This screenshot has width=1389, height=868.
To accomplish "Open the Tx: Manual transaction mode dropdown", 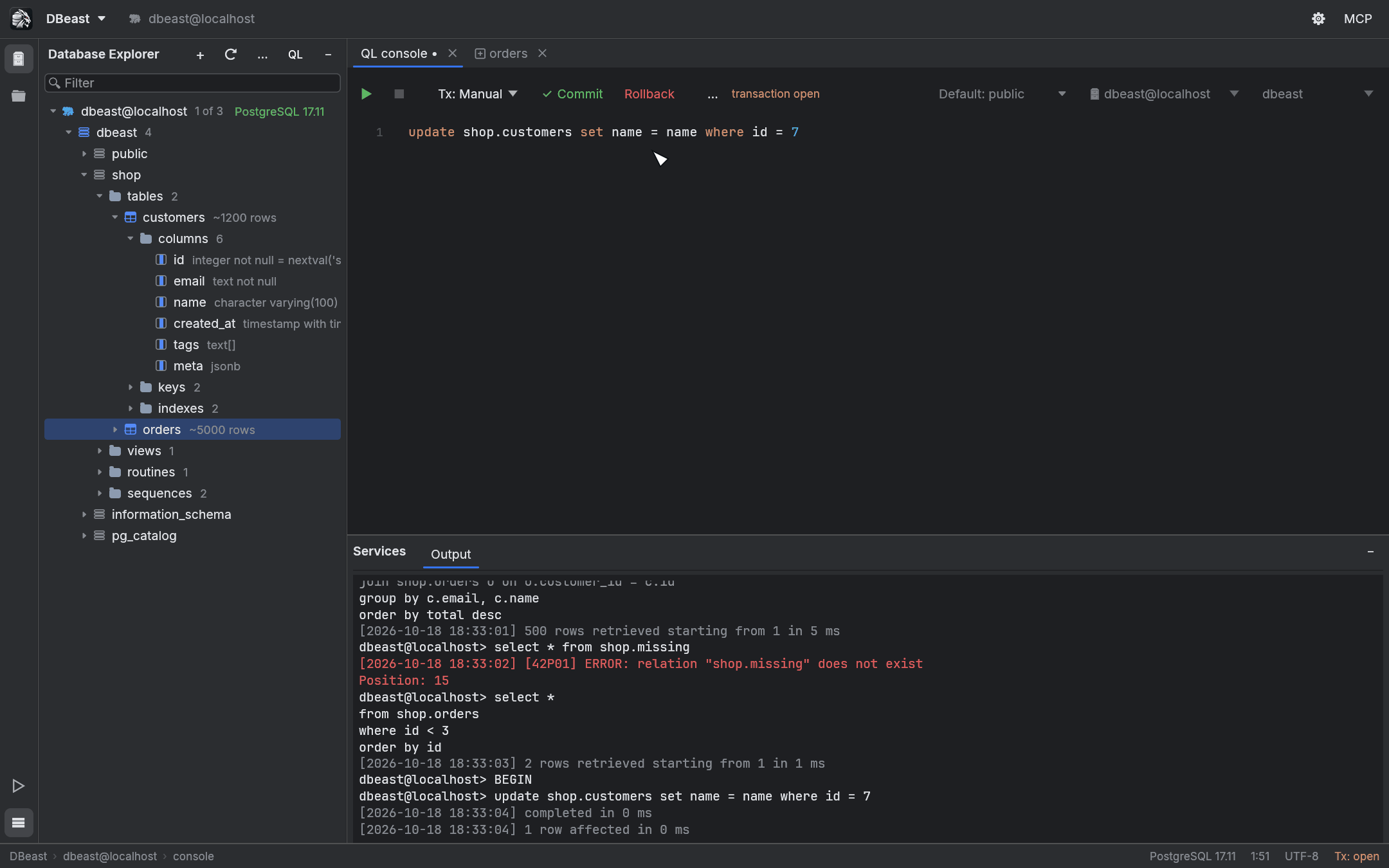I will [477, 94].
